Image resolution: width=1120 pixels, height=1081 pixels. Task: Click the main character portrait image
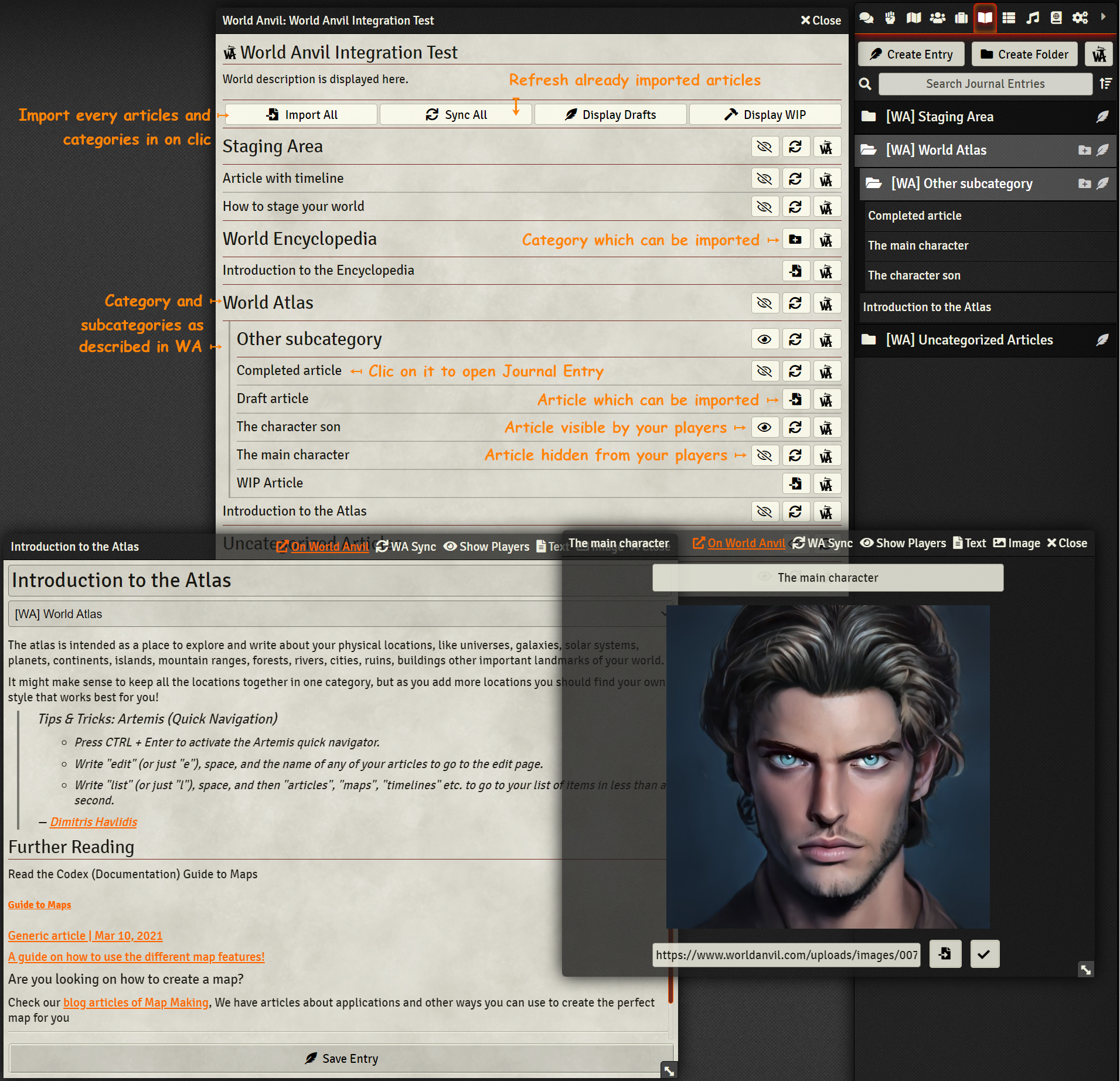point(828,766)
